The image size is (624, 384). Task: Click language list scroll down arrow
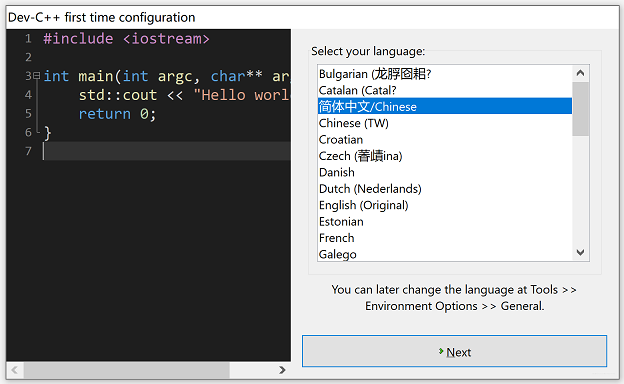coord(580,252)
